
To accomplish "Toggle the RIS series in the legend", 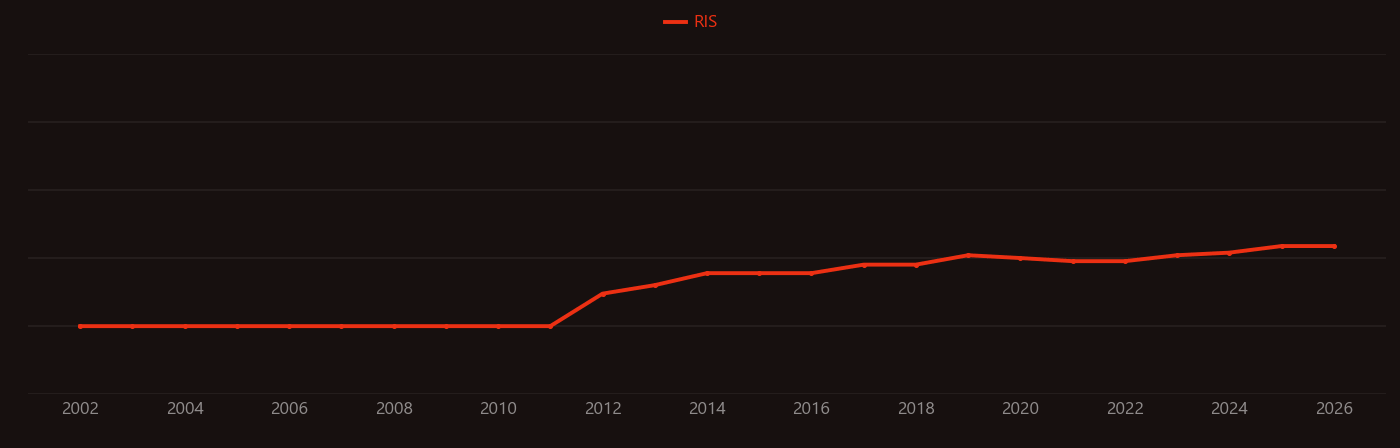I will (691, 22).
